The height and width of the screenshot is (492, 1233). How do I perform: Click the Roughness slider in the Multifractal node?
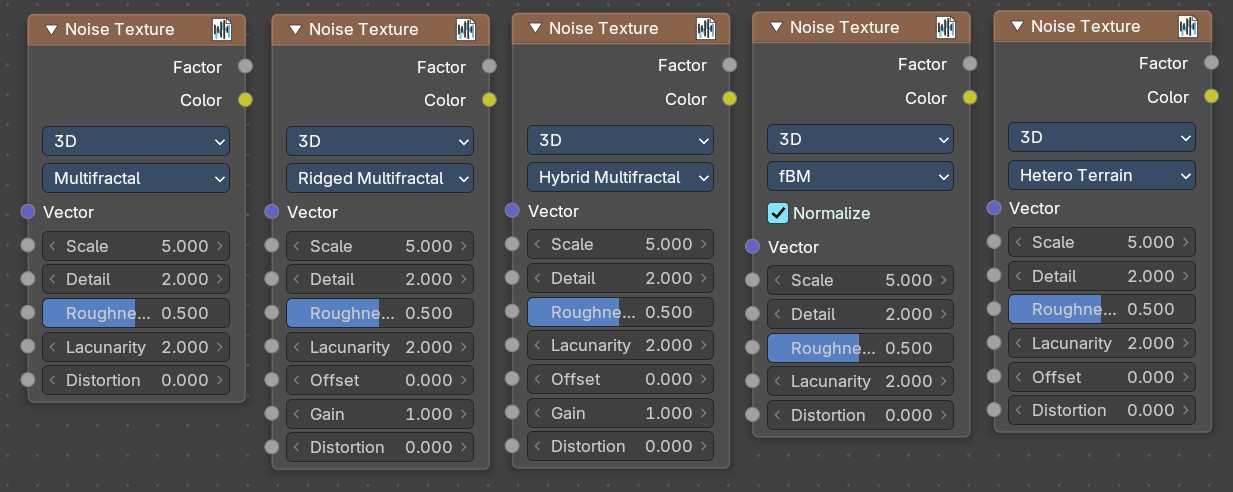(136, 313)
